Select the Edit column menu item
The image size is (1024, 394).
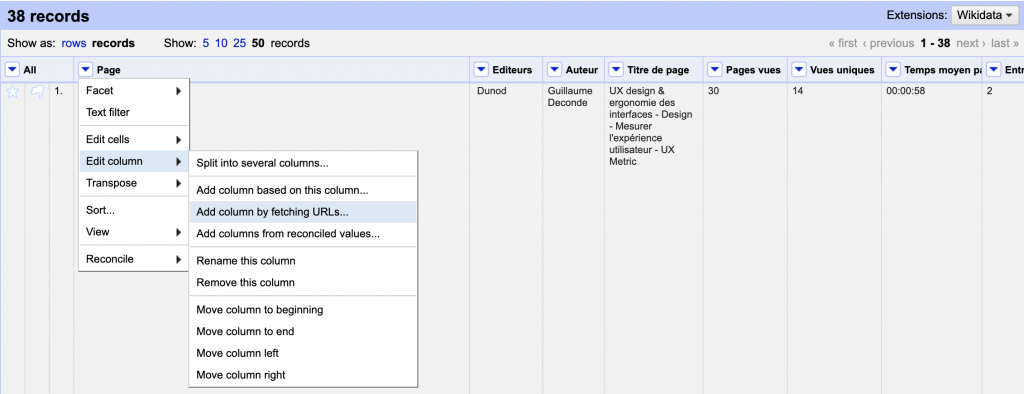click(134, 161)
